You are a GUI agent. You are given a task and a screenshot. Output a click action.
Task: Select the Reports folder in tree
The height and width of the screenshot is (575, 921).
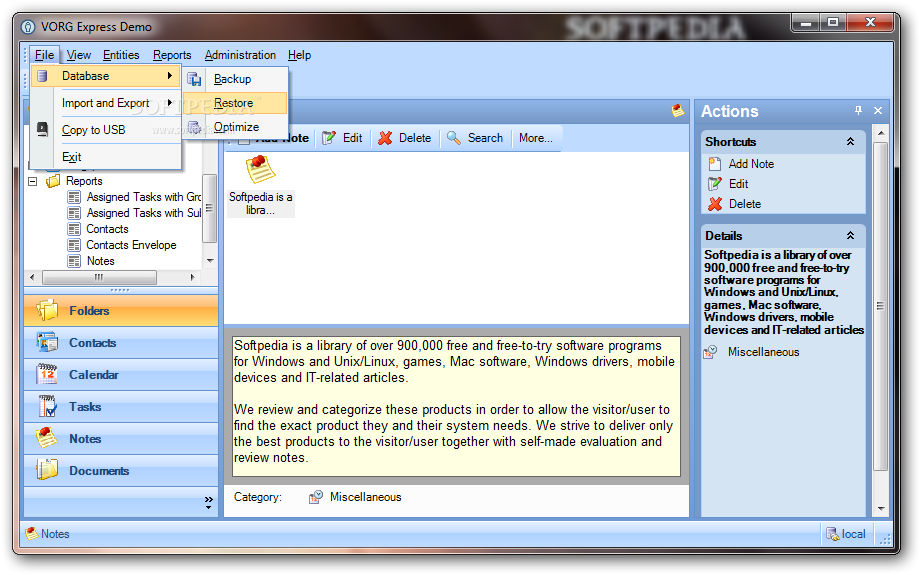[x=84, y=181]
